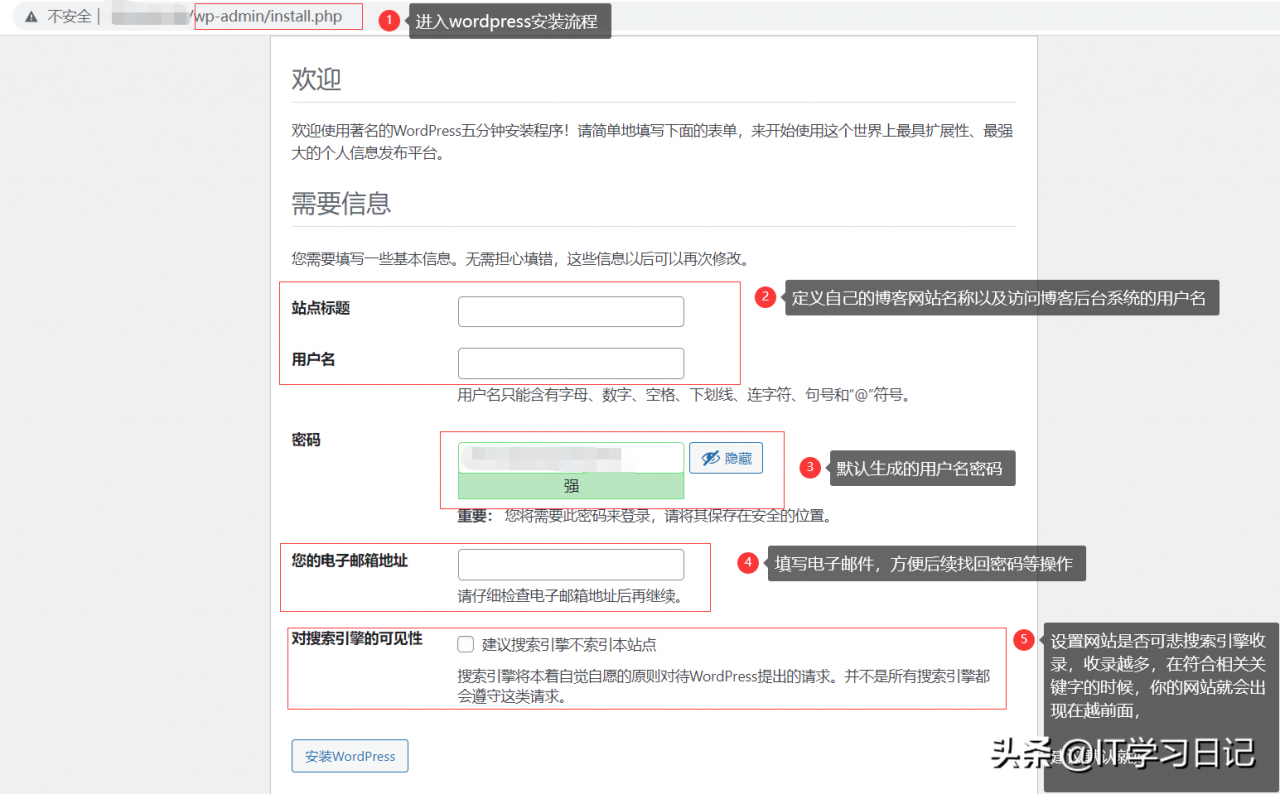Click red marker ① next to the URL
This screenshot has width=1280, height=794.
point(389,19)
